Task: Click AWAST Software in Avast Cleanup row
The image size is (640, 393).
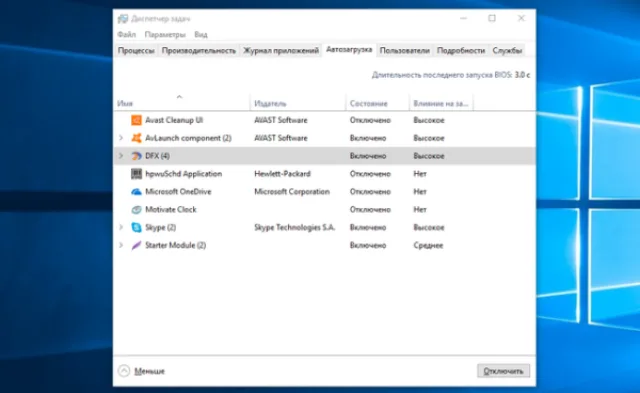Action: click(281, 120)
